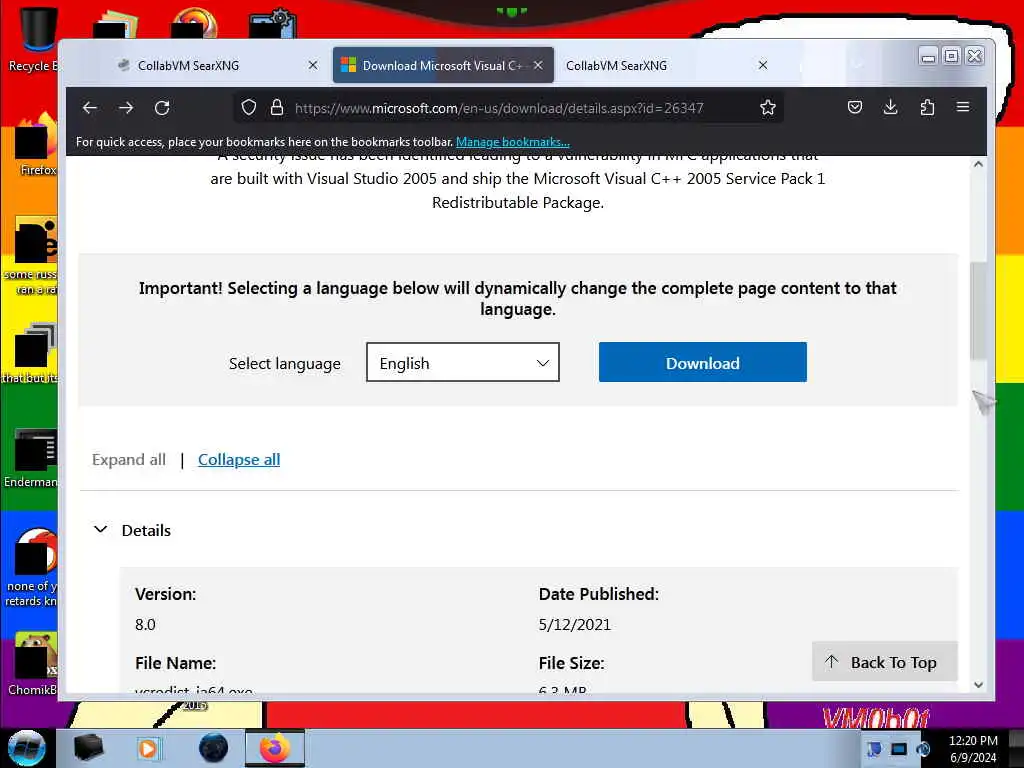Click the File Name: label
1024x768 pixels.
click(175, 663)
